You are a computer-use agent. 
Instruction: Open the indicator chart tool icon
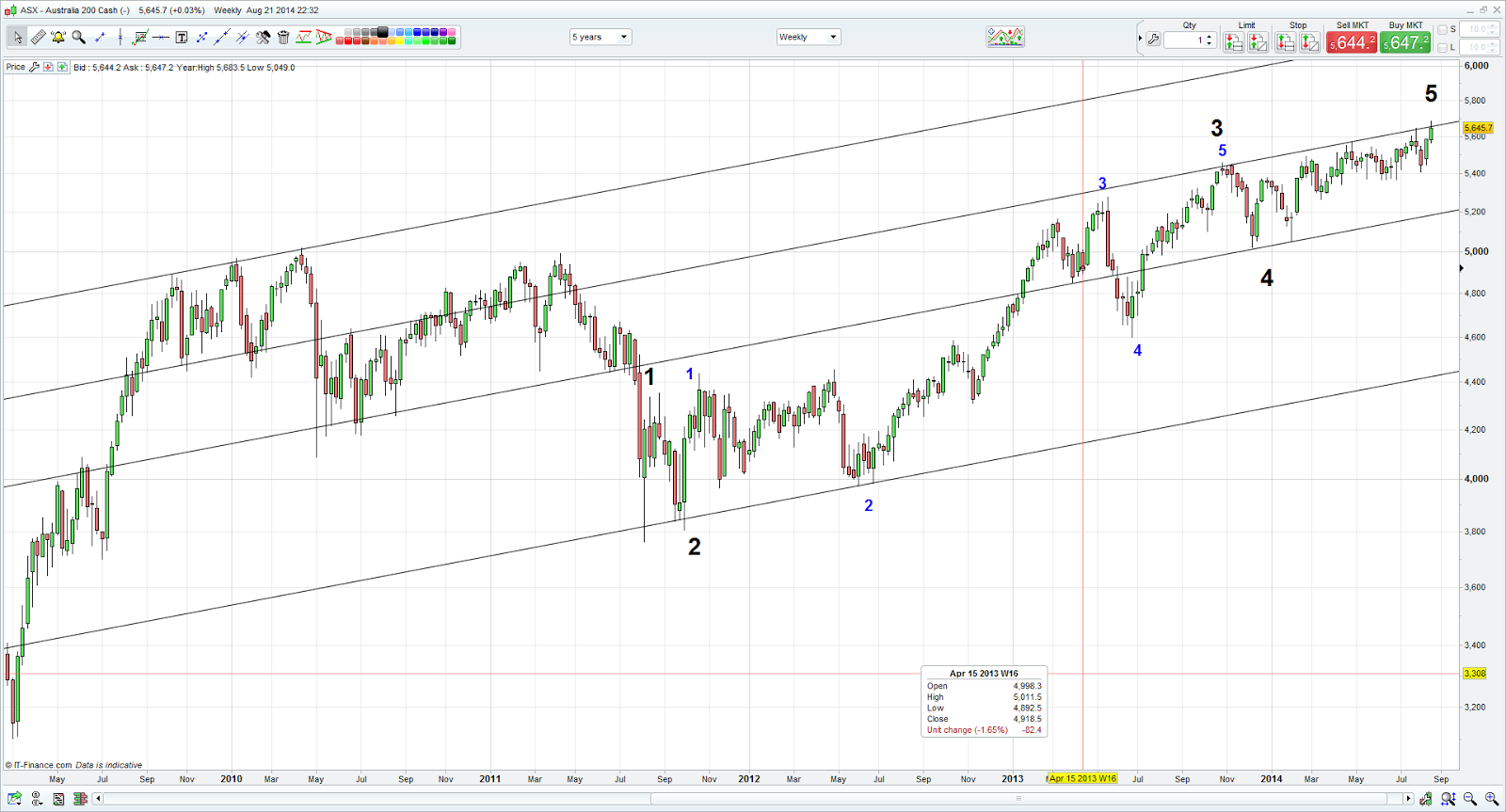coord(304,38)
